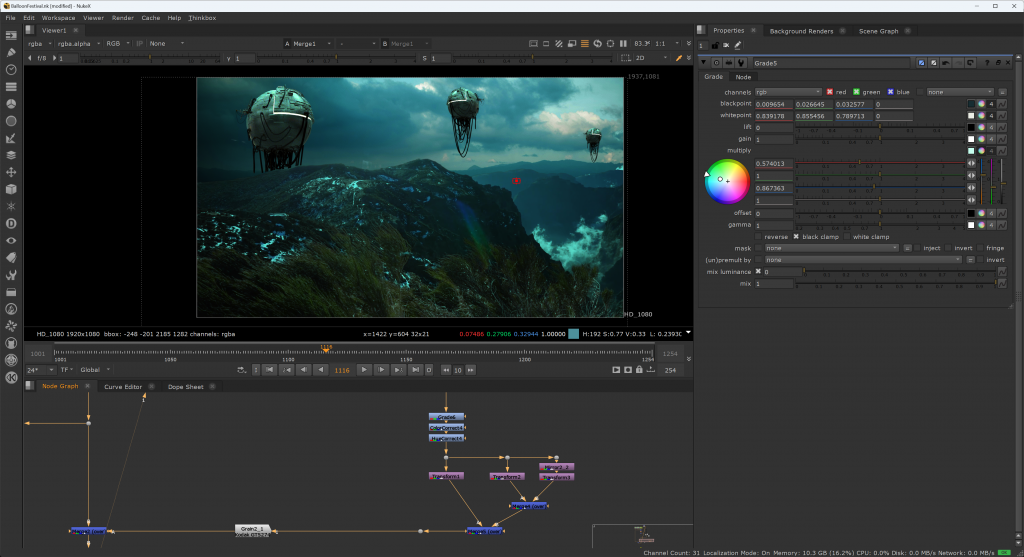Open the blackpoint color wheel picker
1024x557 pixels.
[x=981, y=104]
